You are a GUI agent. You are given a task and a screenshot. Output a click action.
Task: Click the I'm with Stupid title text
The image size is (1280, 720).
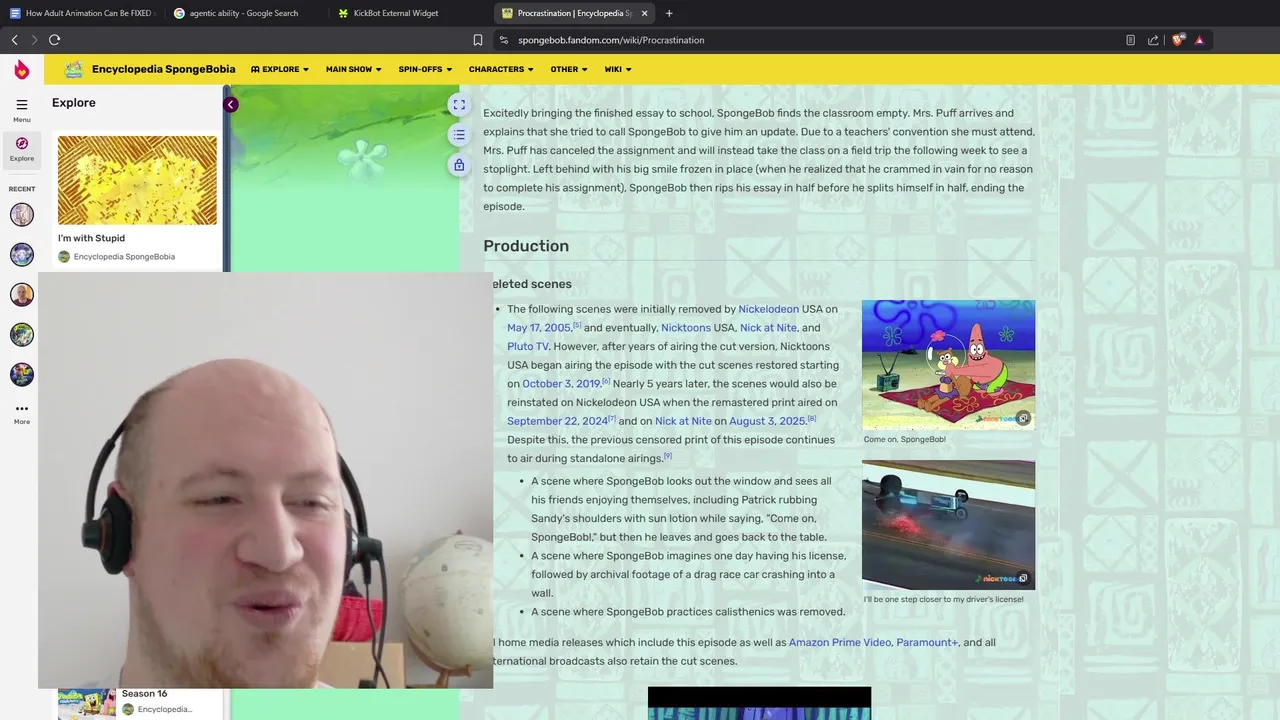pos(91,238)
